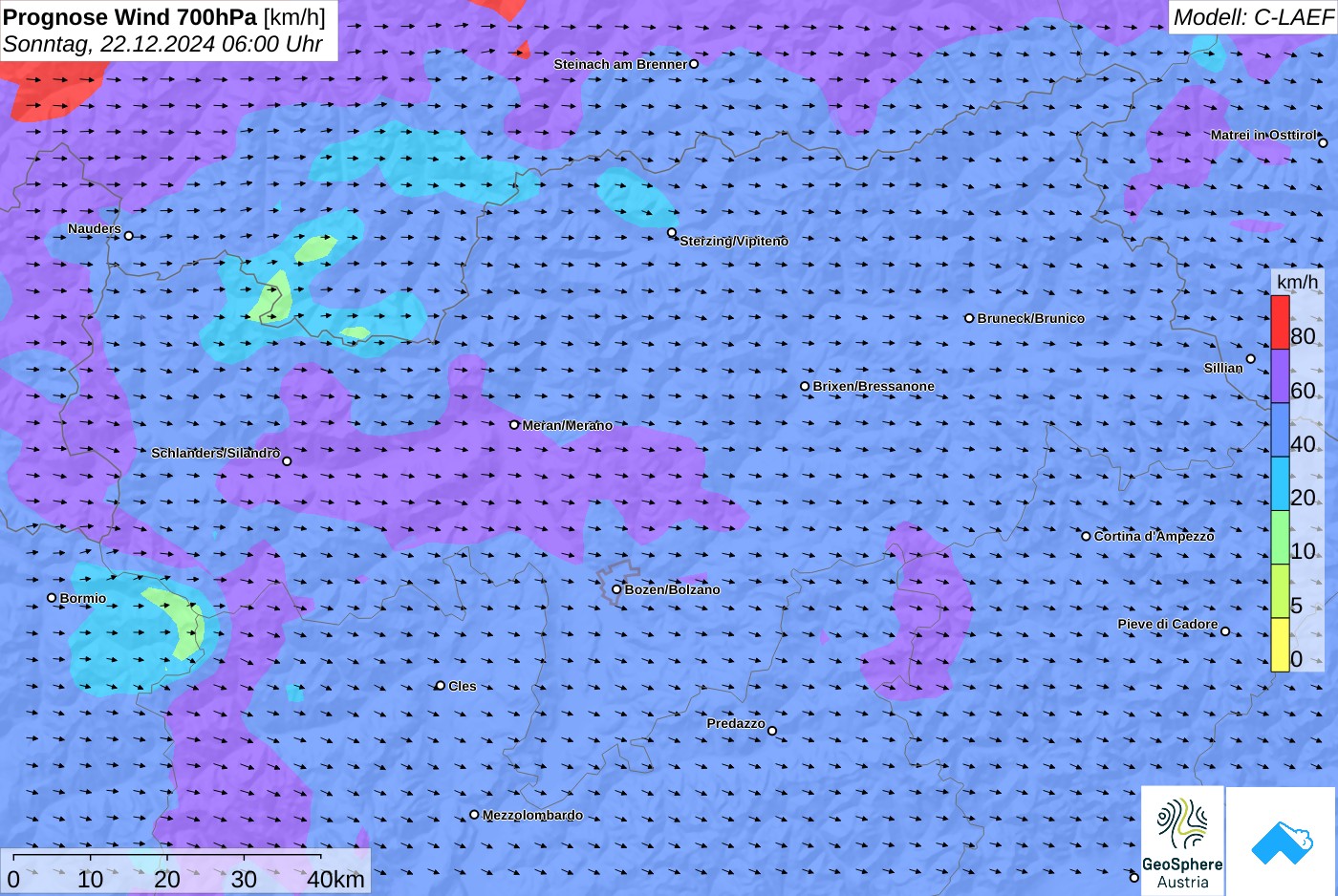Screen dimensions: 1338x896
Task: Click the '20' mark on scale bar
Action: coord(167,880)
